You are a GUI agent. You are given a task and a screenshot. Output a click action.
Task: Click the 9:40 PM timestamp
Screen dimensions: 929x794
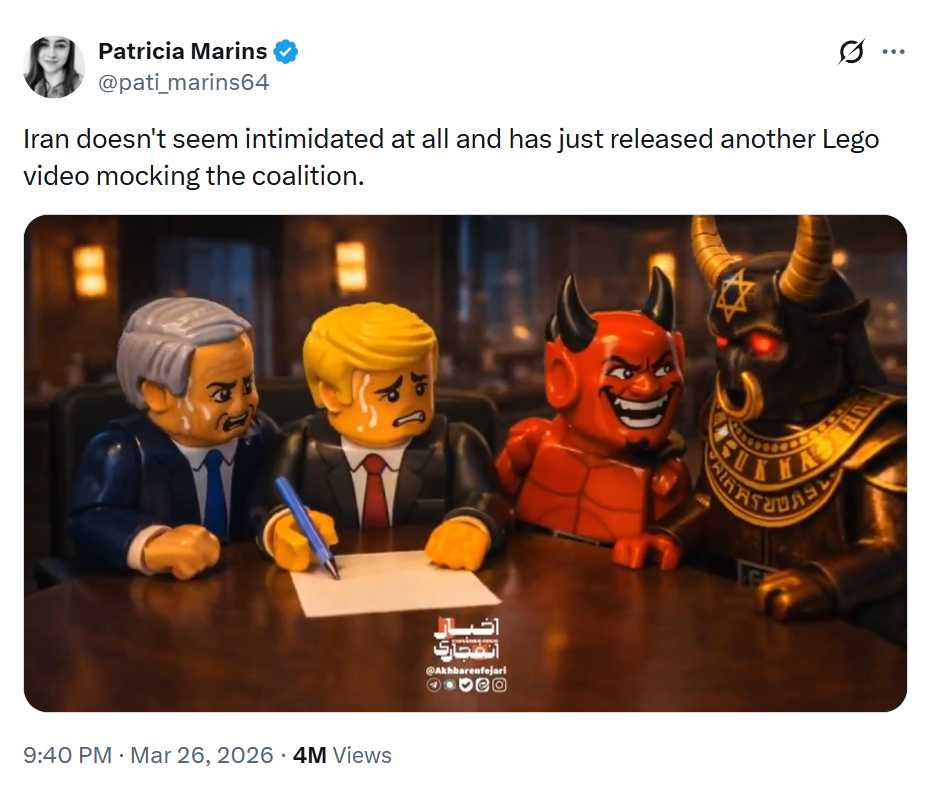tap(68, 755)
